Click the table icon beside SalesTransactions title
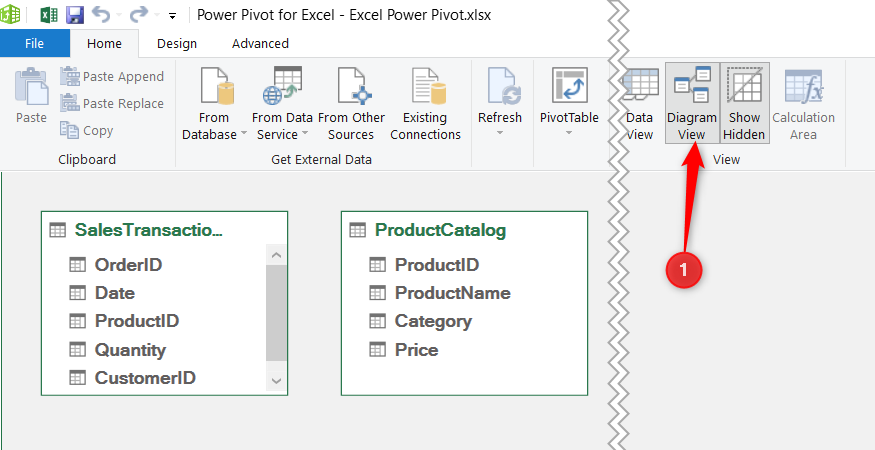Viewport: 875px width, 450px height. click(x=57, y=230)
